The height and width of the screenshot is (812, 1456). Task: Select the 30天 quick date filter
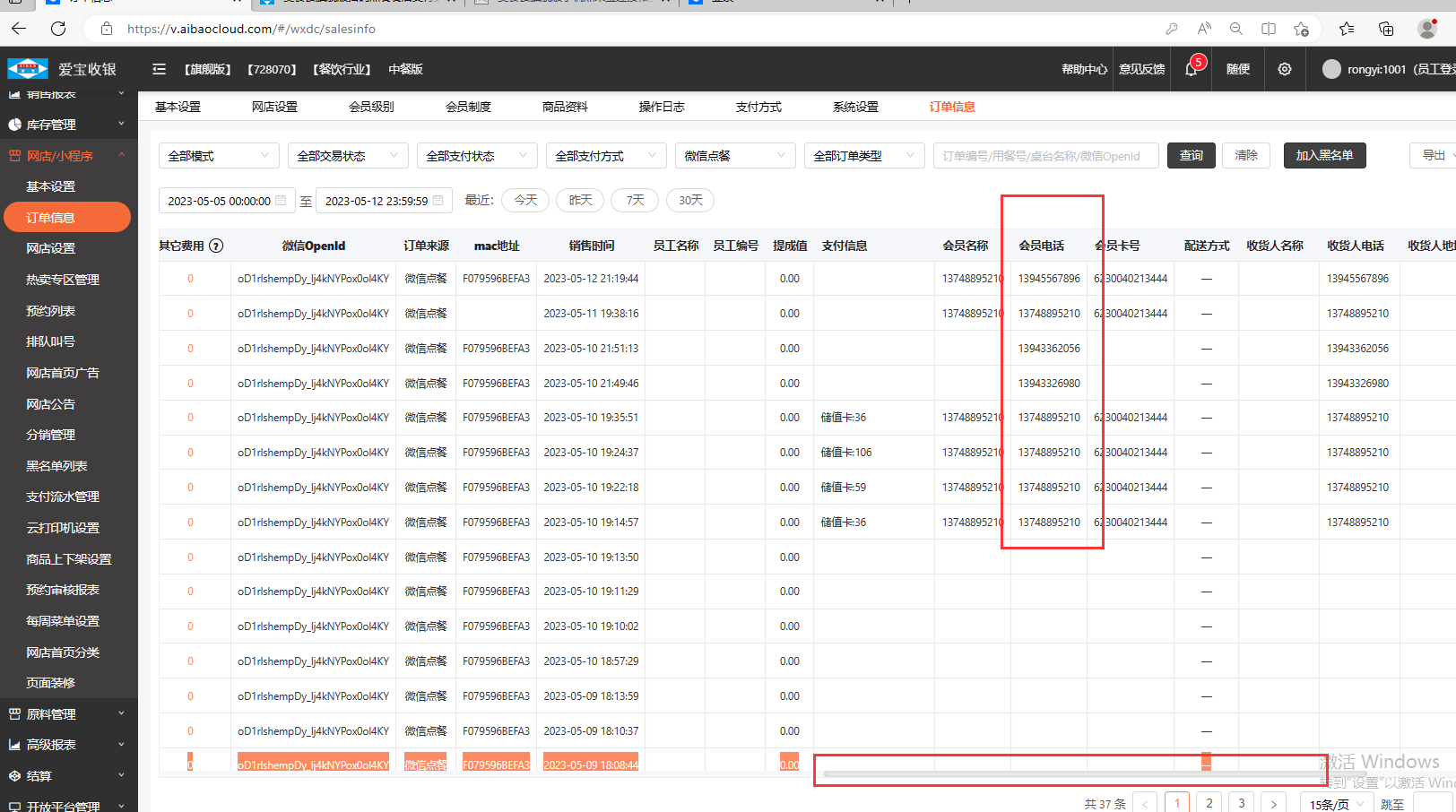[690, 200]
